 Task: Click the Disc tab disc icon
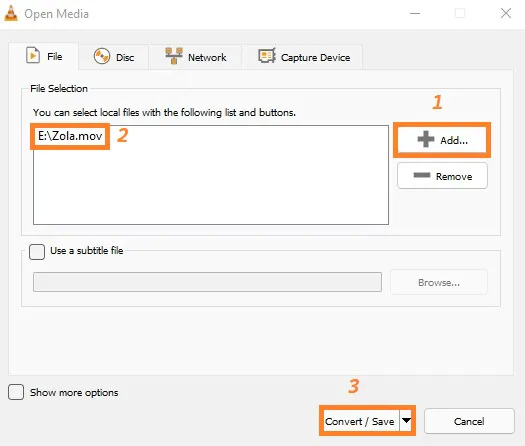[102, 56]
